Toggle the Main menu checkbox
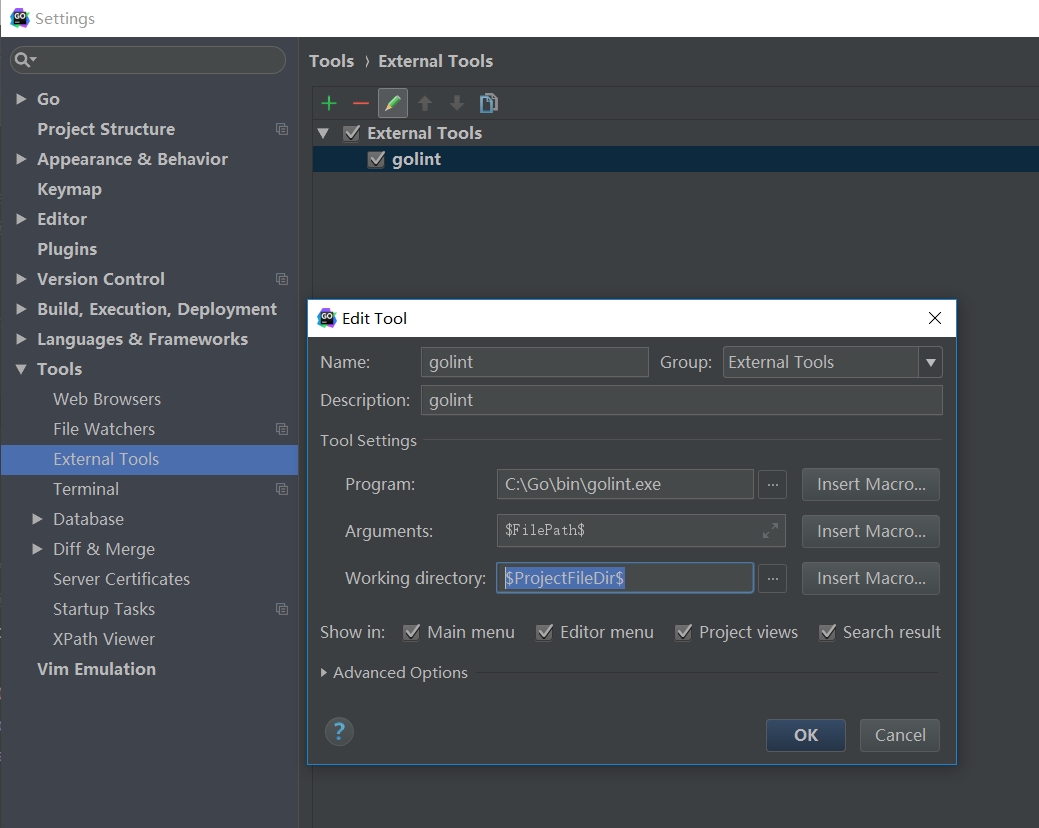Viewport: 1039px width, 828px height. [411, 632]
